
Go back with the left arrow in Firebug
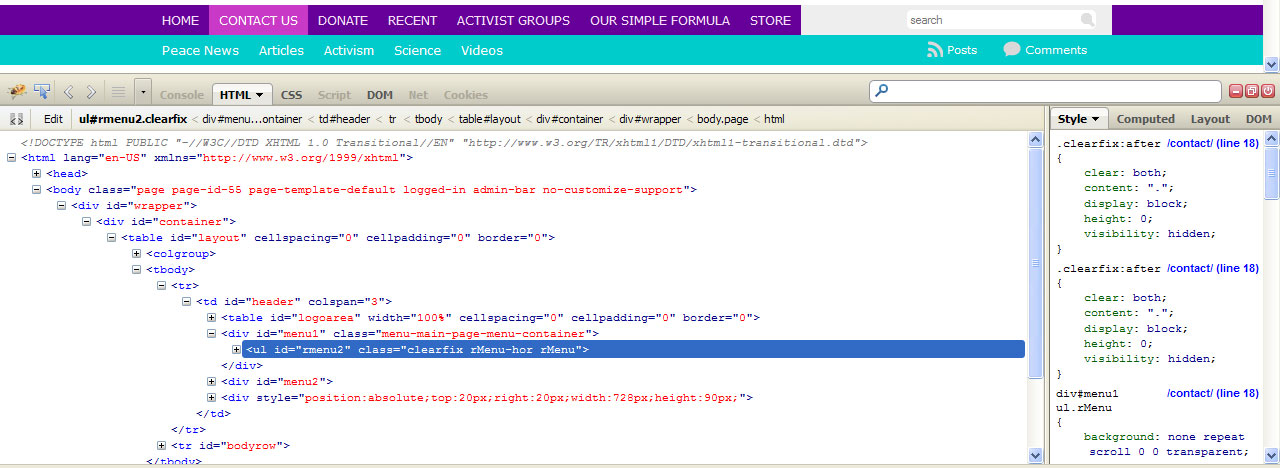coord(68,92)
